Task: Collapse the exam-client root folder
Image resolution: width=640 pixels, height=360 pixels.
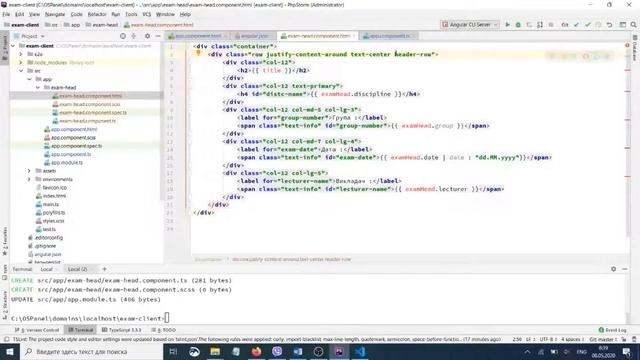Action: pyautogui.click(x=13, y=46)
